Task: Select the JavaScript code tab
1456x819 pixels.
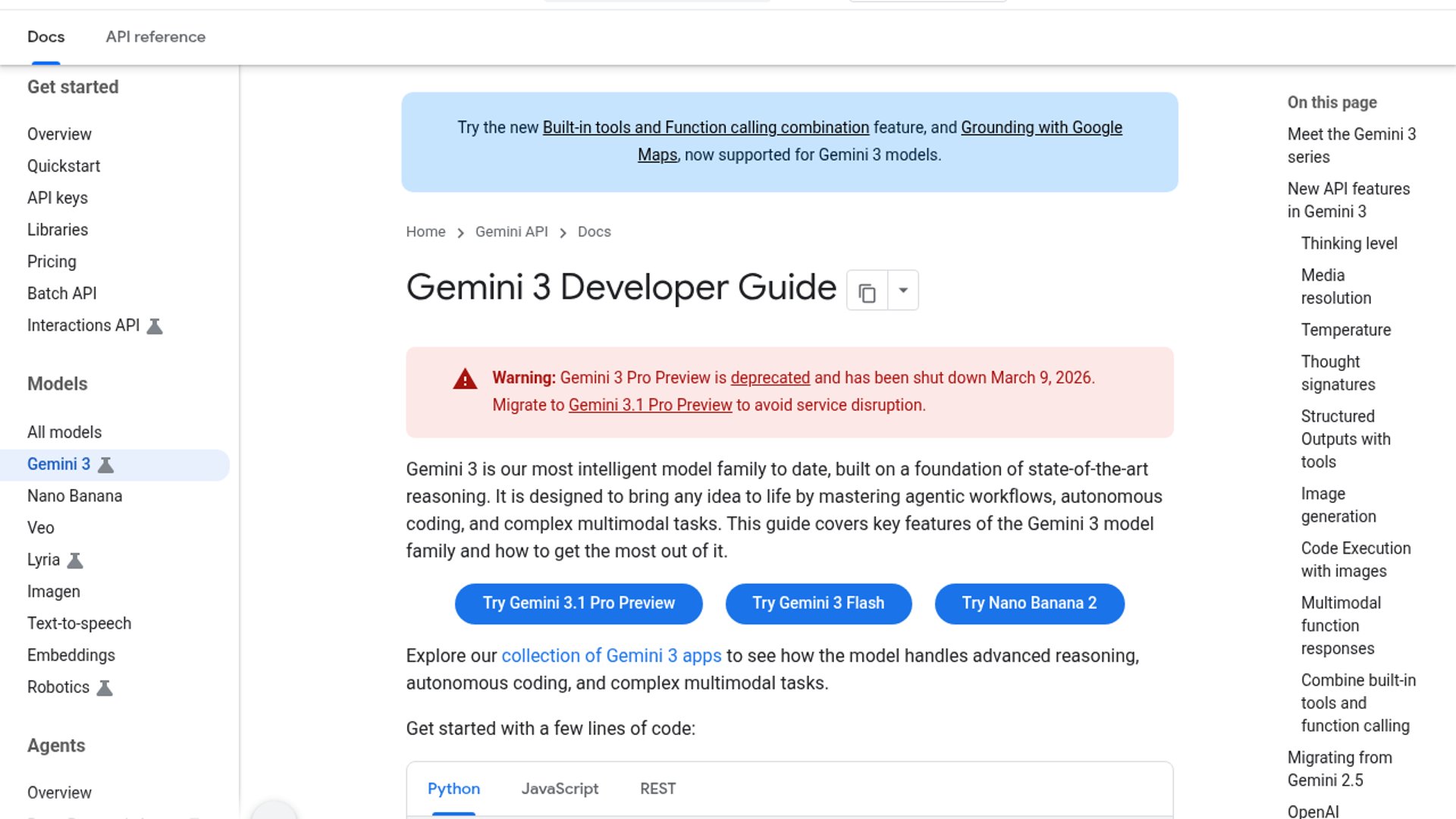Action: point(560,789)
